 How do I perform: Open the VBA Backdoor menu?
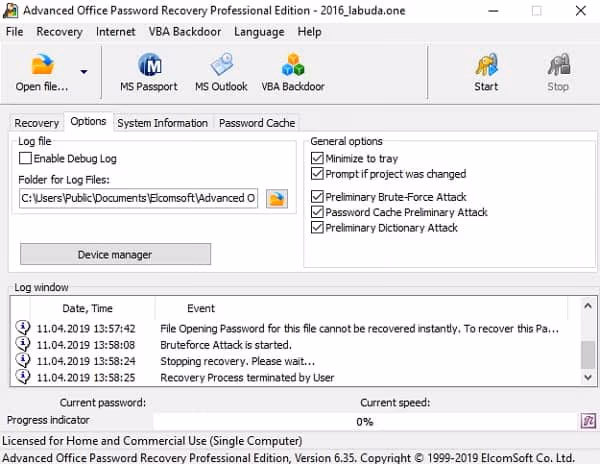click(x=185, y=32)
